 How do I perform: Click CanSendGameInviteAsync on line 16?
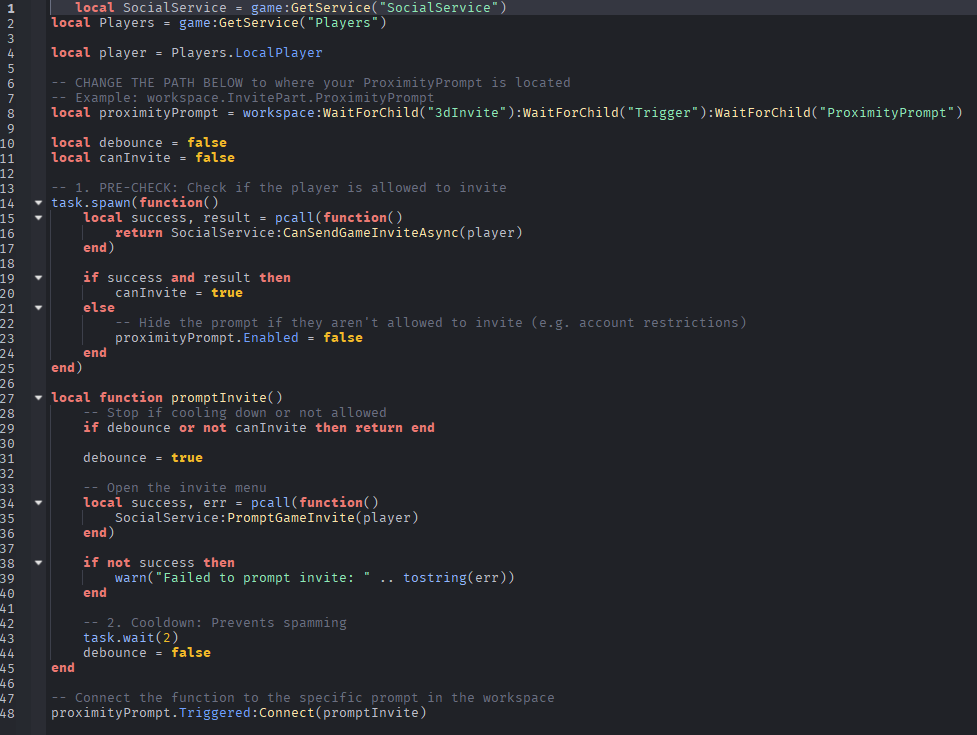coord(371,232)
